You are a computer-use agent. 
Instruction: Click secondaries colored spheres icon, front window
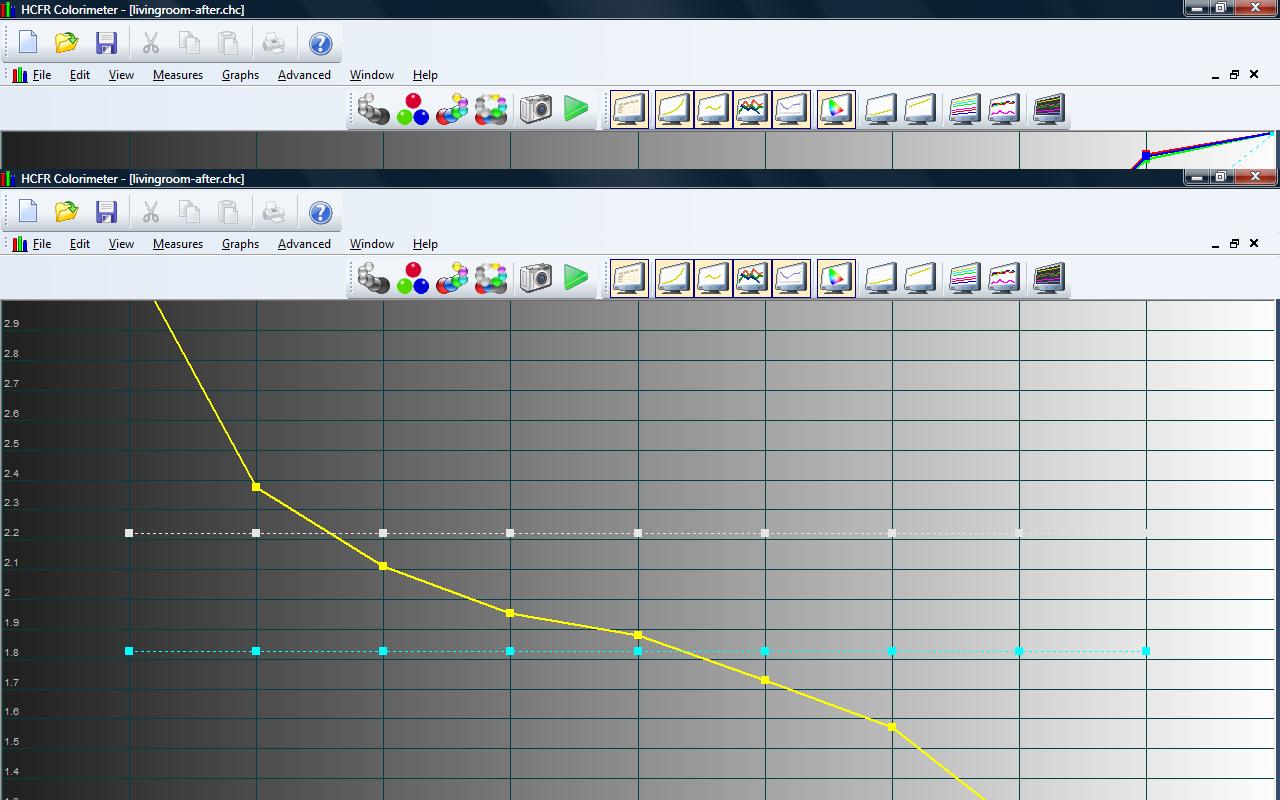click(x=452, y=278)
